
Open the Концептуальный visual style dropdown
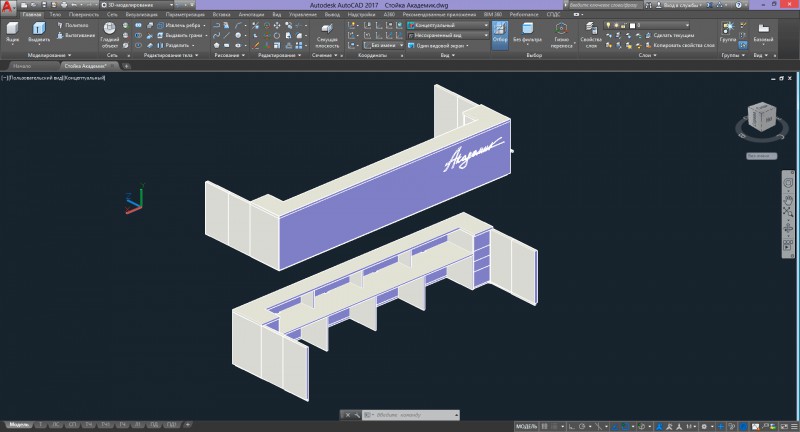[x=448, y=25]
